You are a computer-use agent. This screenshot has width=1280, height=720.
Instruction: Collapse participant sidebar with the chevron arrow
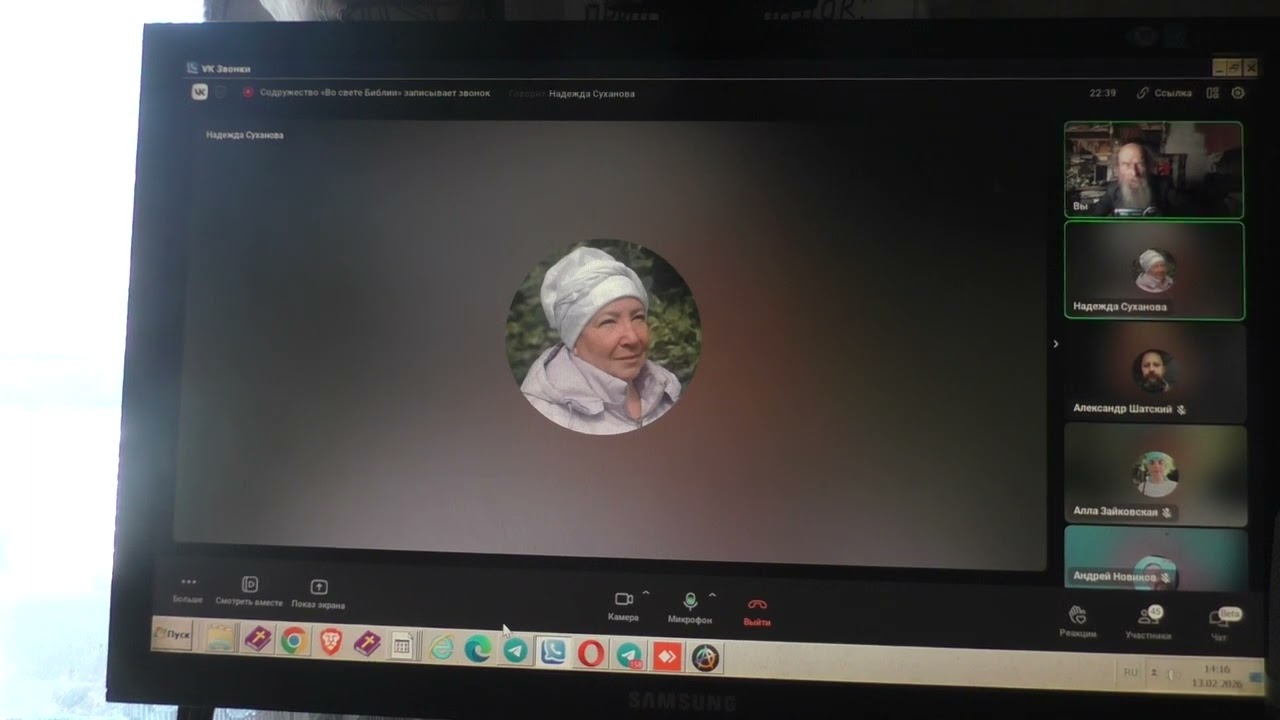pyautogui.click(x=1055, y=344)
